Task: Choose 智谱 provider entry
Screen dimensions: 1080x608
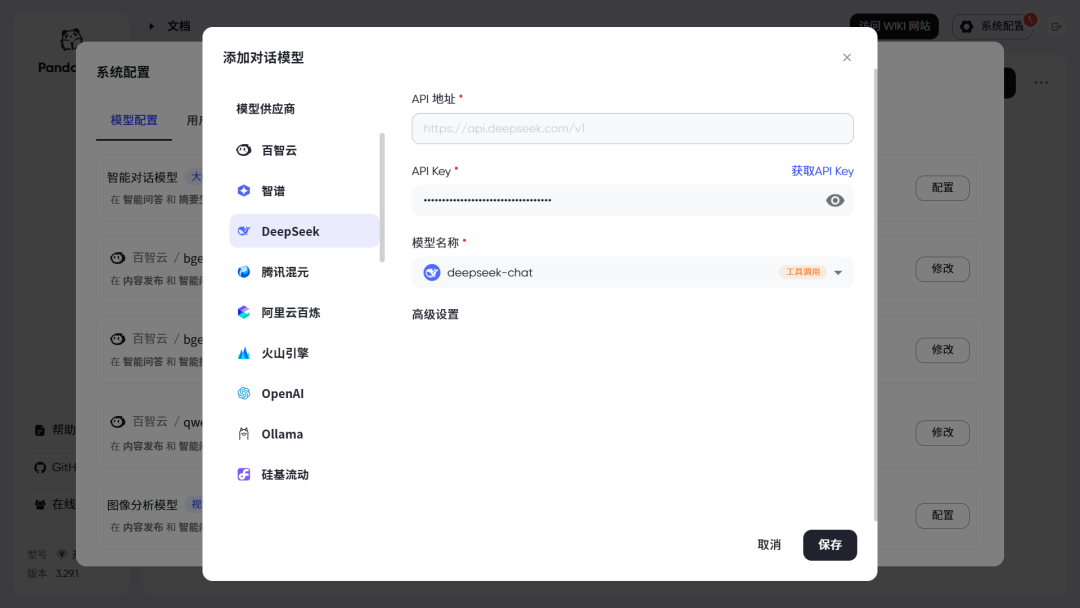Action: (304, 191)
